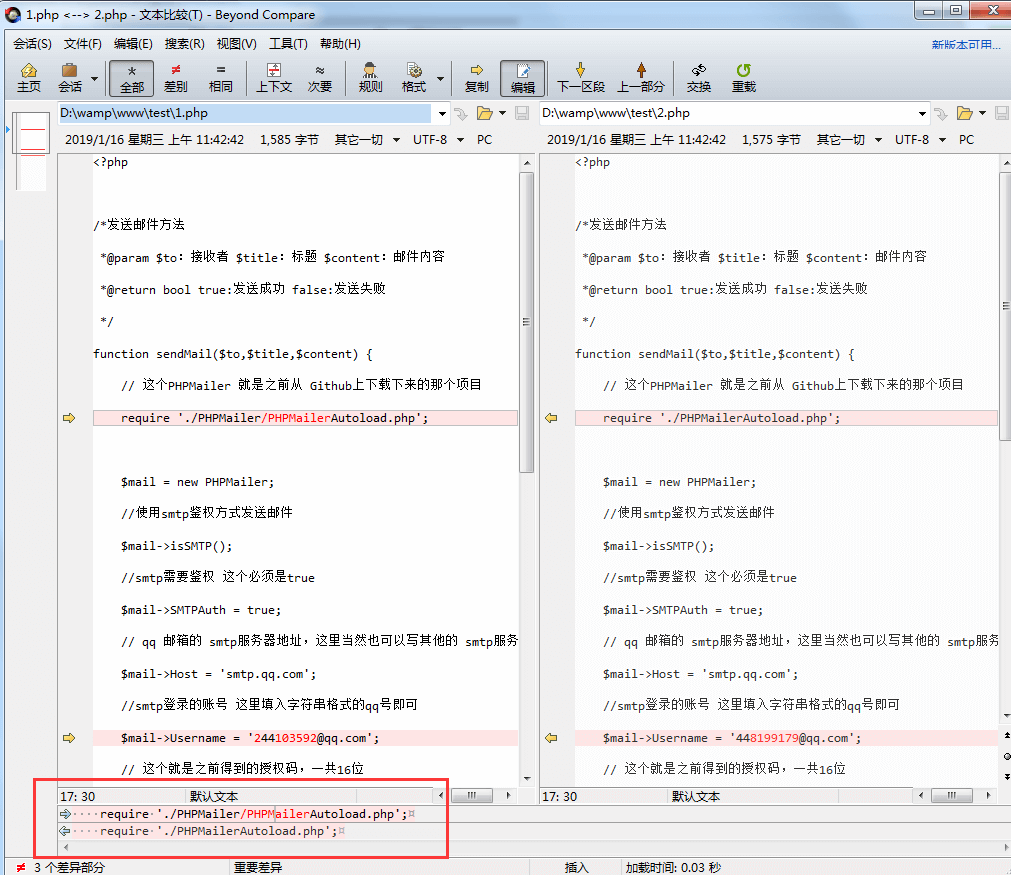
Task: Toggle showing differences only
Action: 175,78
